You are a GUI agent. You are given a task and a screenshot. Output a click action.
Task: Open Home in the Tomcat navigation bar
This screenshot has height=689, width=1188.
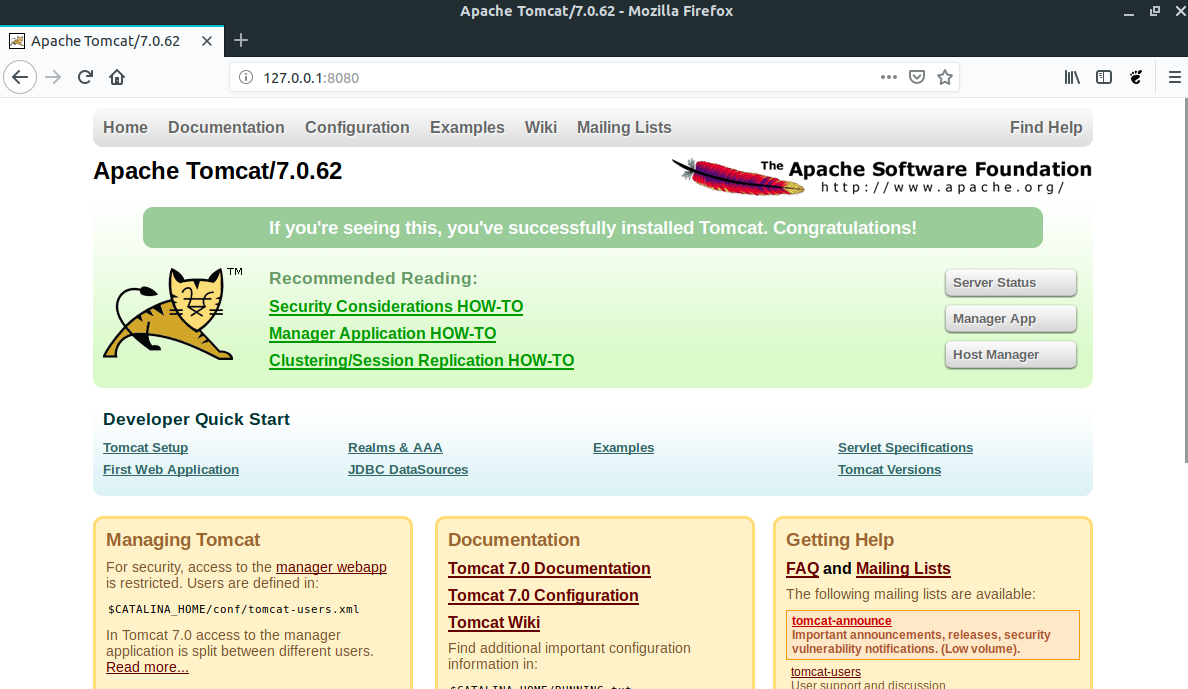click(x=125, y=127)
